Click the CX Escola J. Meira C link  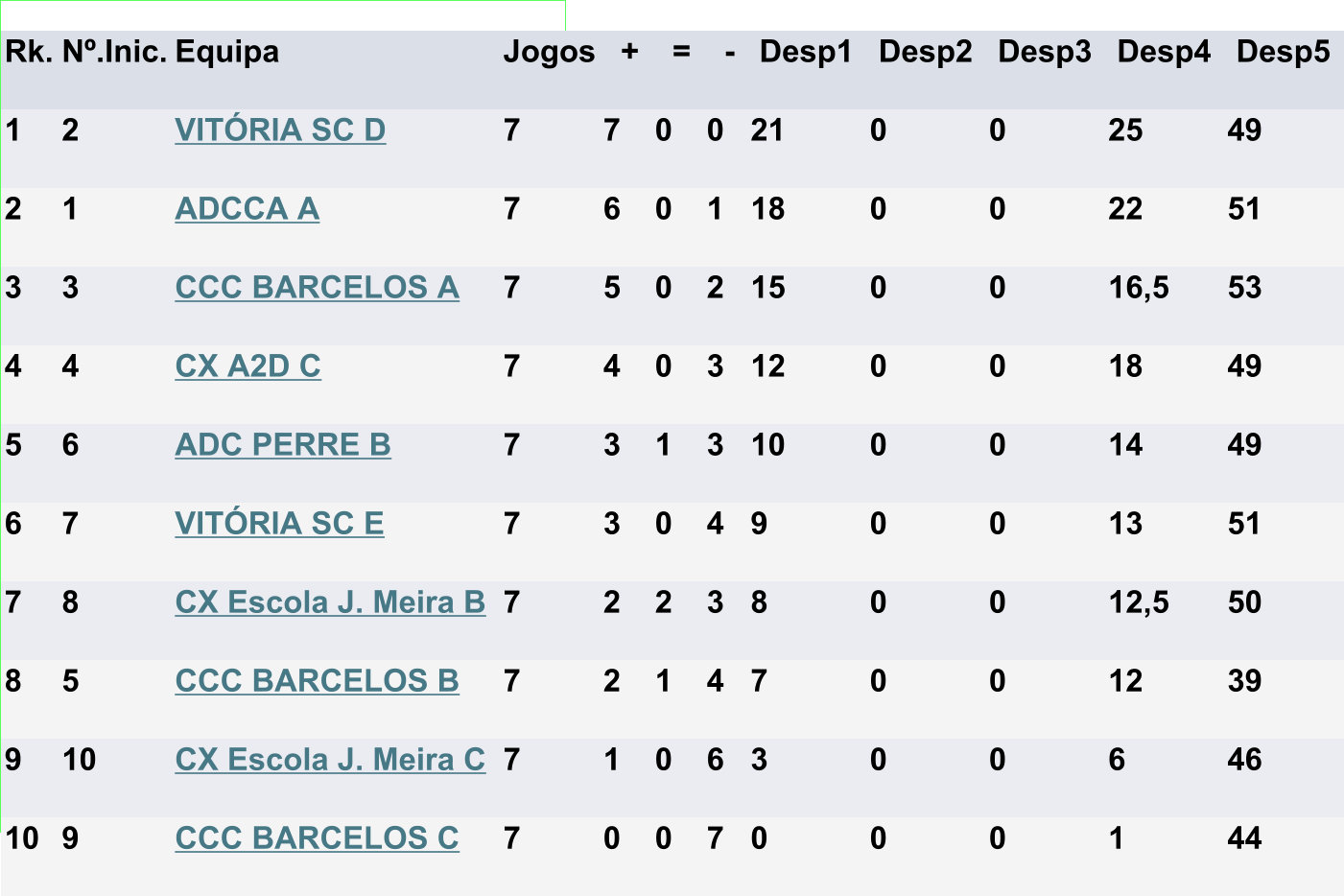[330, 759]
